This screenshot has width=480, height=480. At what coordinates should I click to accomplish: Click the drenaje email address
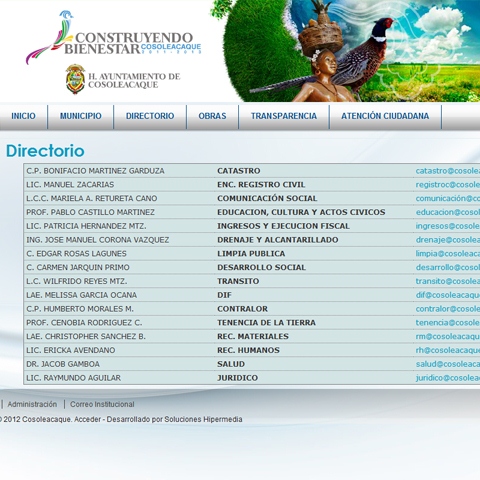click(x=448, y=240)
